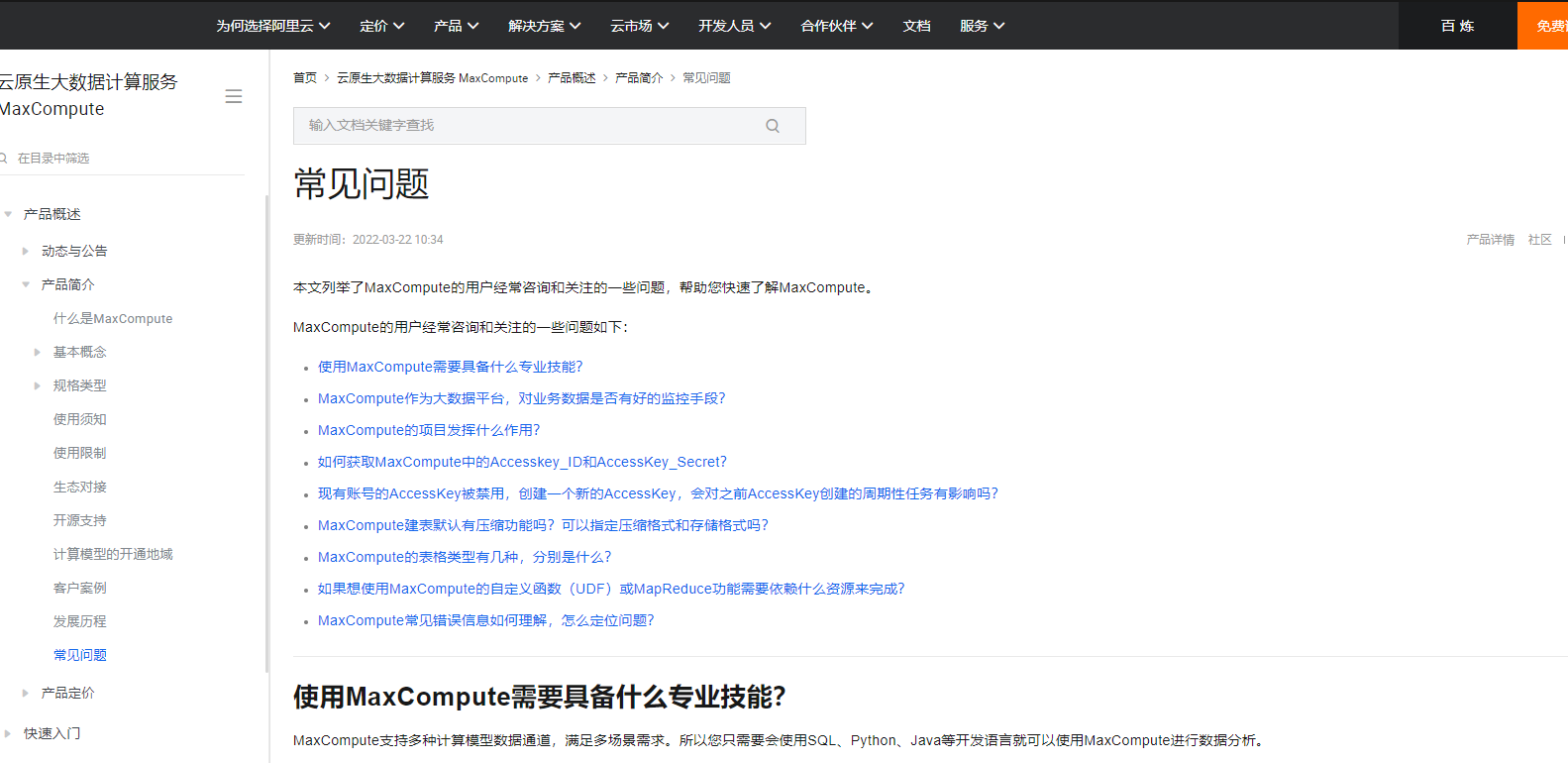Click the orange 免费 button
The height and width of the screenshot is (763, 1568).
click(1543, 26)
